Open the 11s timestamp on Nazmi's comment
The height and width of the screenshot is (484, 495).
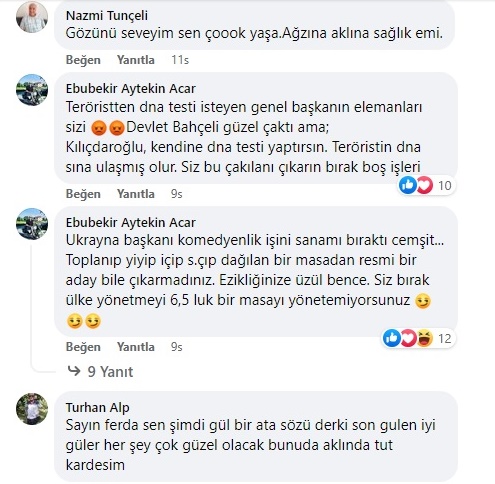pyautogui.click(x=180, y=60)
